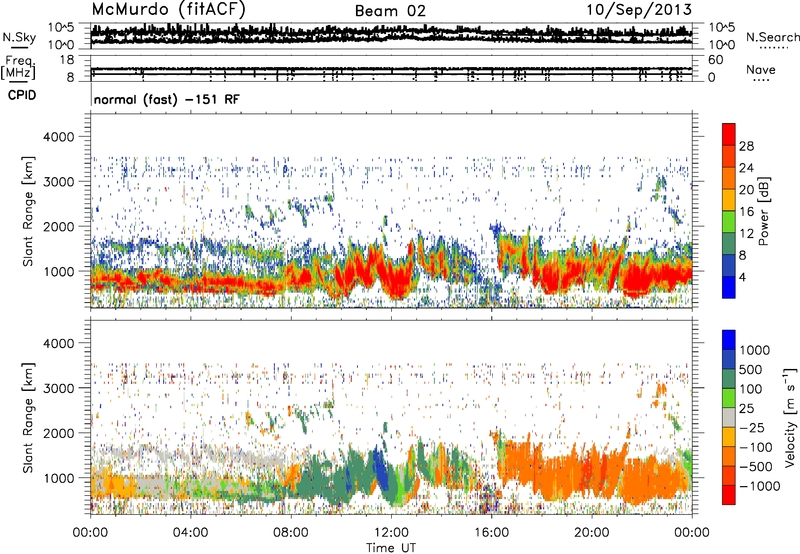Click the 'N.Sky' legend label

pyautogui.click(x=19, y=37)
